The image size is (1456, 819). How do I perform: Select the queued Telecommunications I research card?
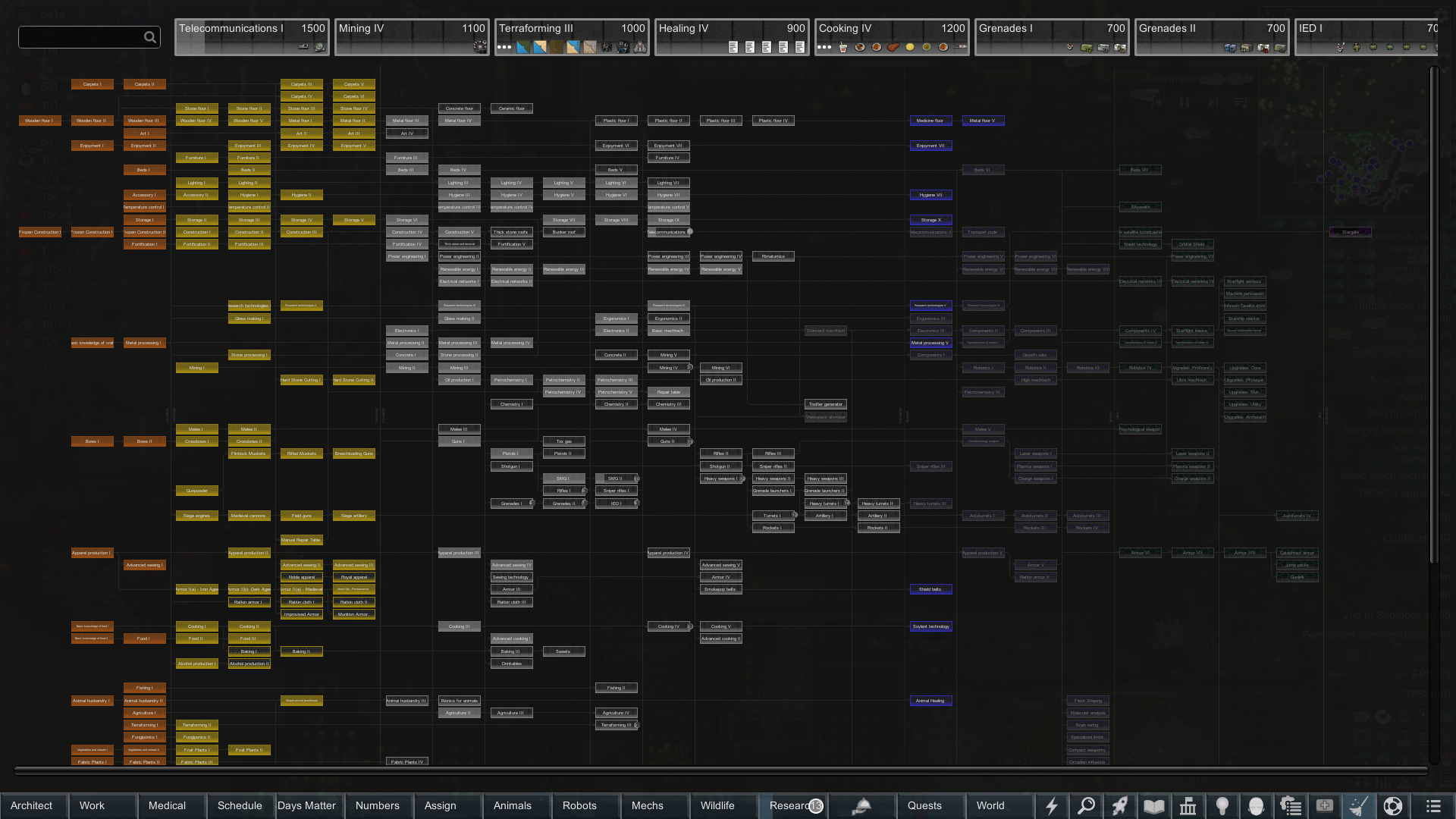click(x=252, y=36)
